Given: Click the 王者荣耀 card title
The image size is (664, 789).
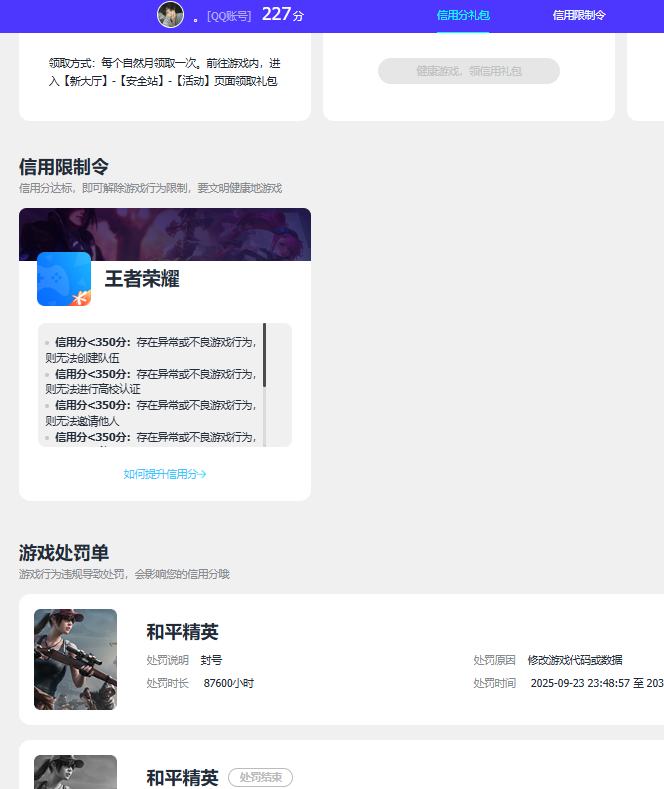Looking at the screenshot, I should 142,279.
